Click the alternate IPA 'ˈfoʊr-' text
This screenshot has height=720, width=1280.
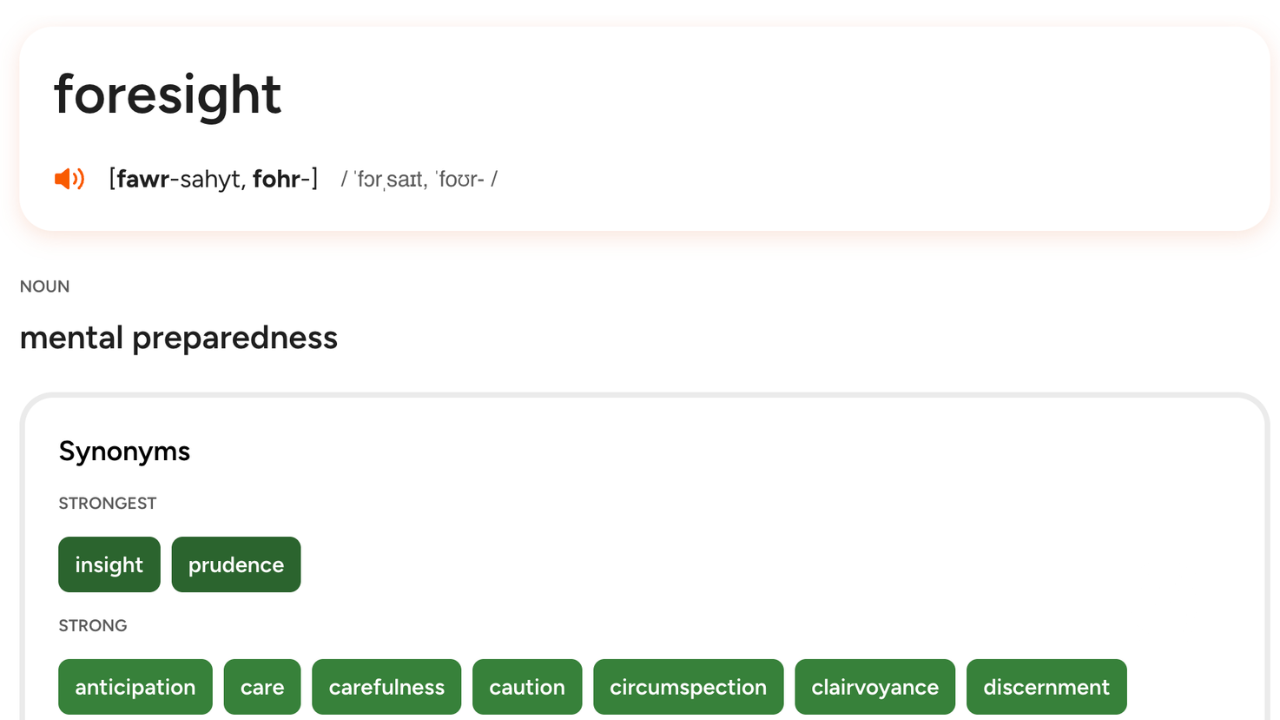click(x=460, y=180)
